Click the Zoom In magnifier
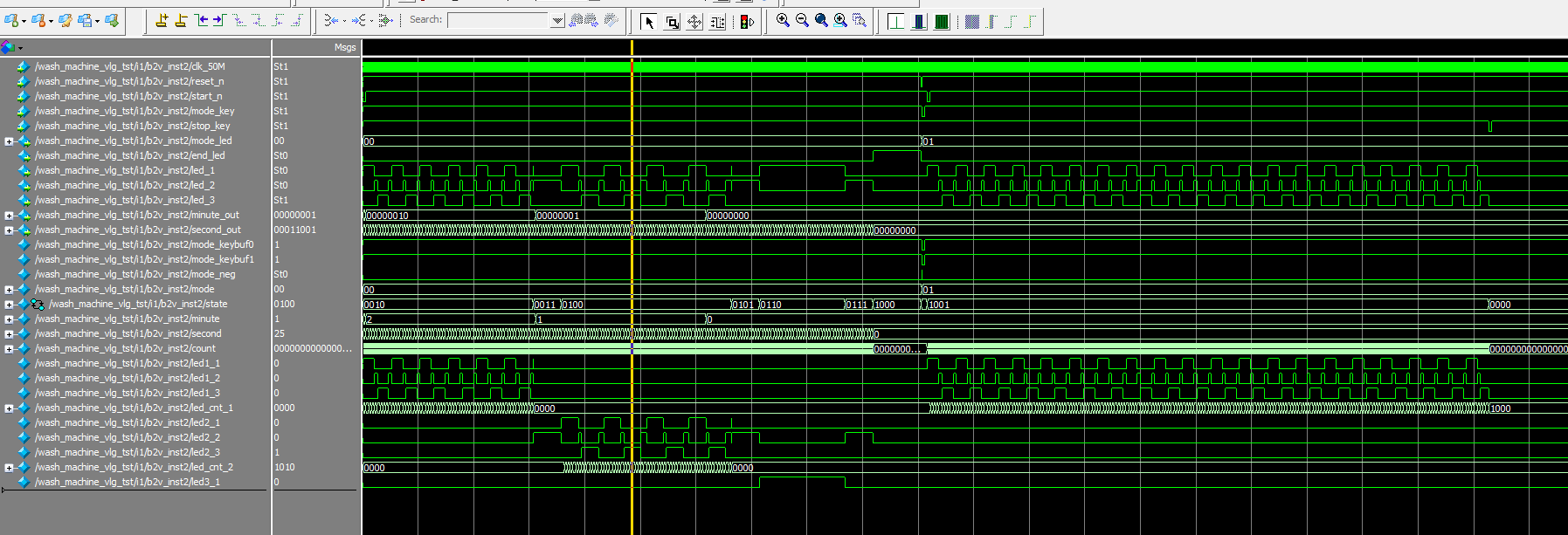 (783, 20)
